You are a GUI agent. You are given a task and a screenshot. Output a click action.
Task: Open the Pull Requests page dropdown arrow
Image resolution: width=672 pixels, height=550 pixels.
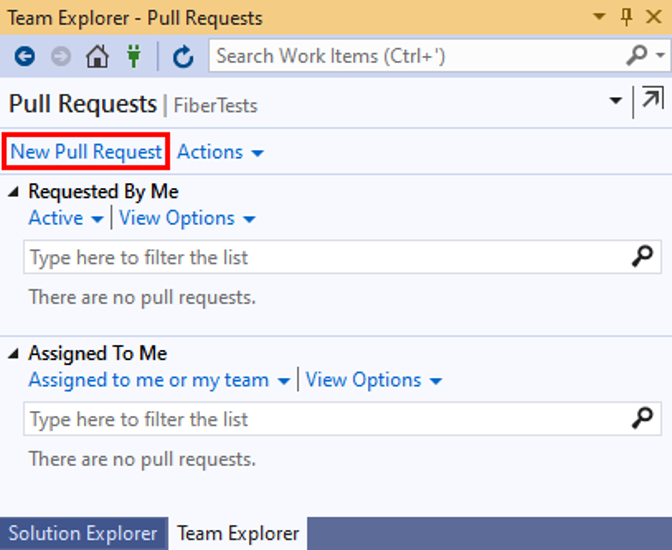616,102
